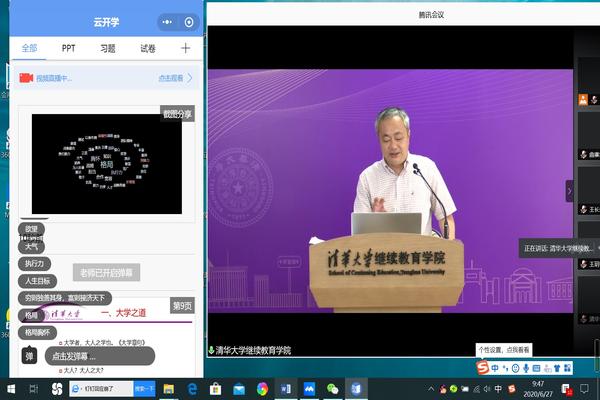The width and height of the screenshot is (600, 400).
Task: Click the 执行力 danmaku bubble
Action: click(x=34, y=263)
